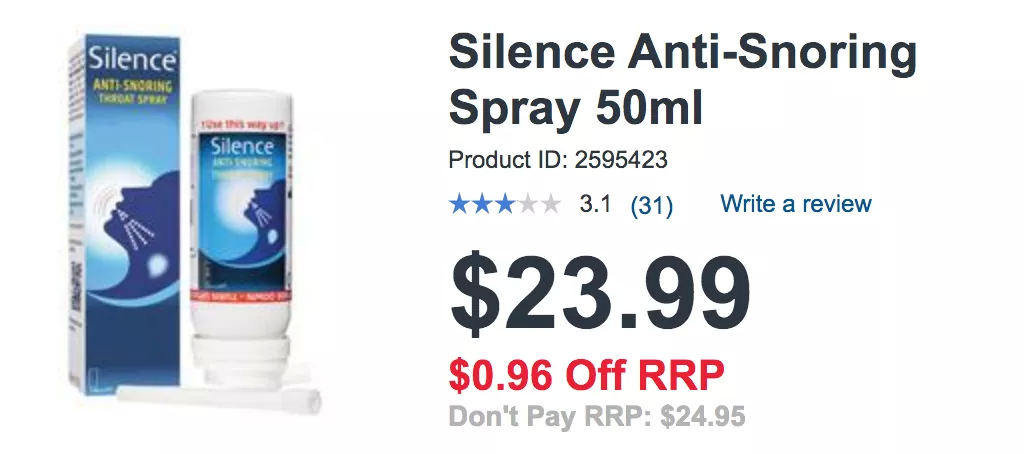The height and width of the screenshot is (454, 1024).
Task: Click the Silence Anti-Snoring Spray 50ml title
Action: (682, 82)
